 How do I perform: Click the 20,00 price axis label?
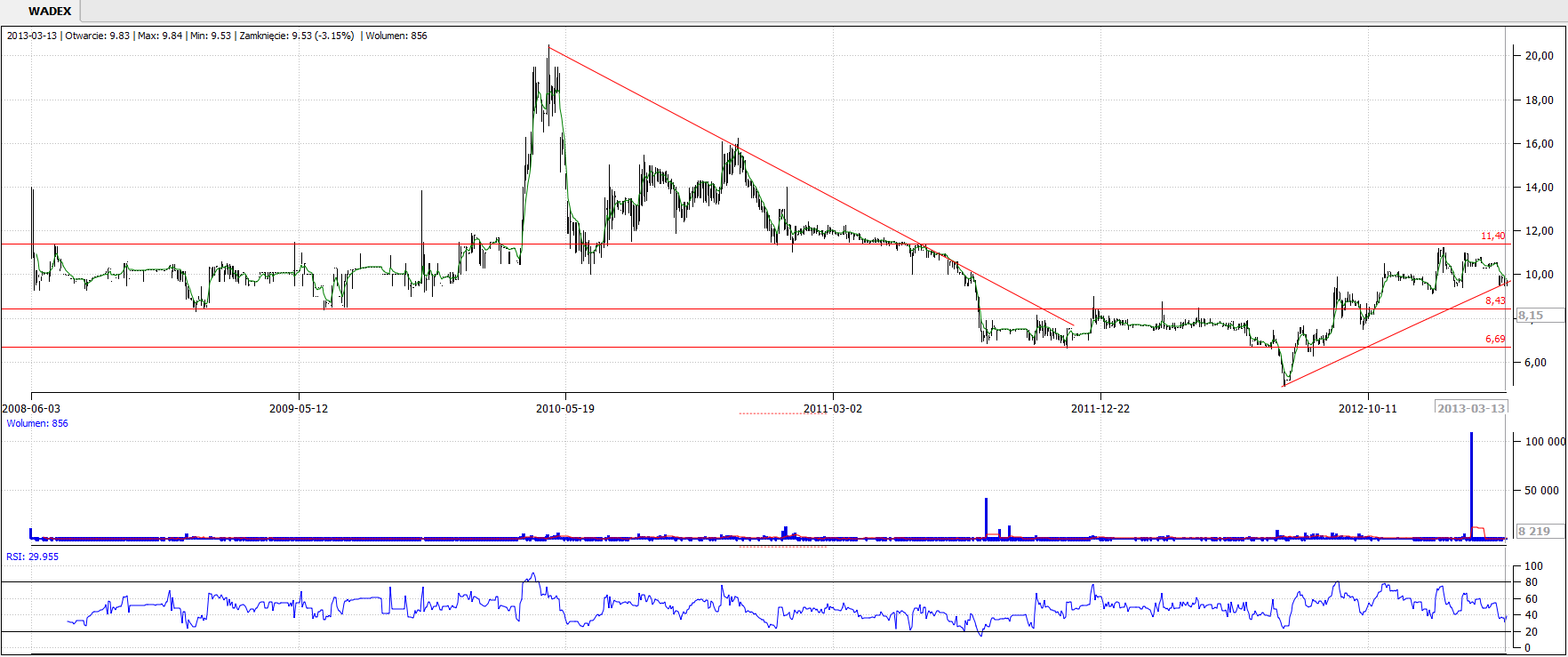coord(1540,55)
